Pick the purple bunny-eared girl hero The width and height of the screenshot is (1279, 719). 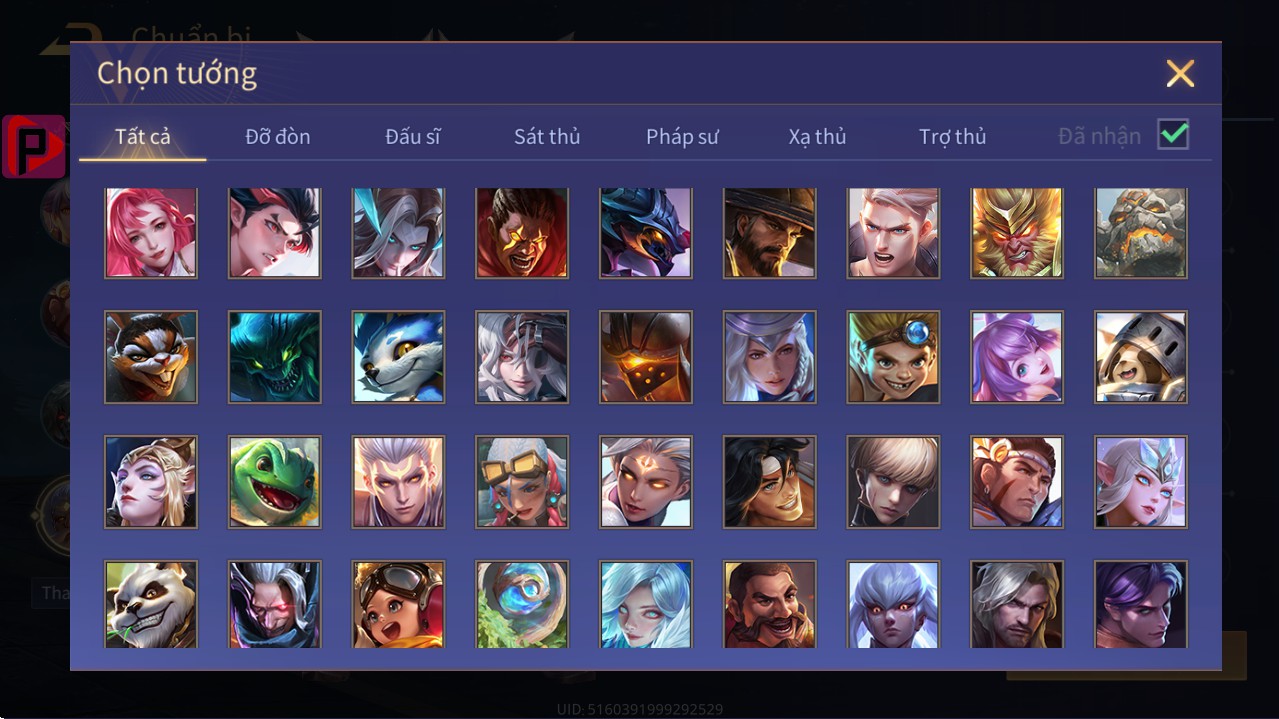point(1017,357)
